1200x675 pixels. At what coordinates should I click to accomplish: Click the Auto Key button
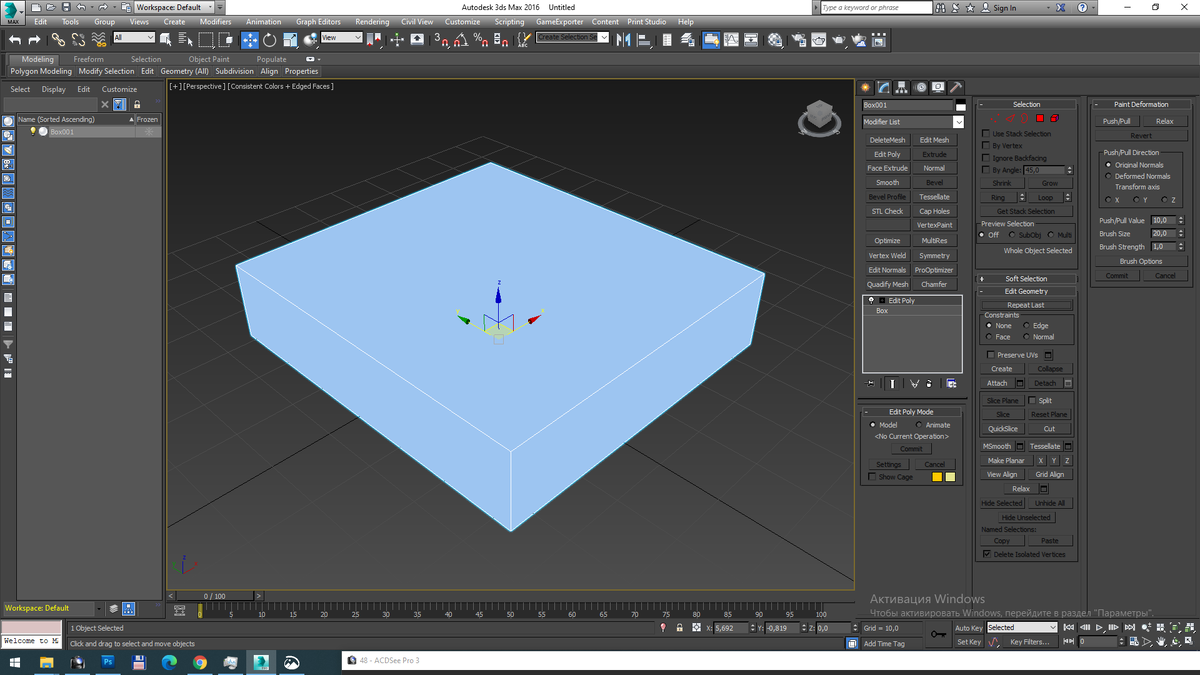968,628
